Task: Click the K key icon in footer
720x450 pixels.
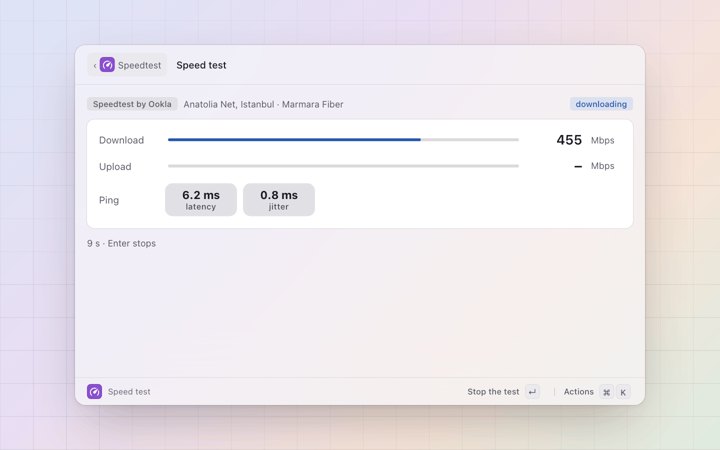Action: (x=623, y=392)
